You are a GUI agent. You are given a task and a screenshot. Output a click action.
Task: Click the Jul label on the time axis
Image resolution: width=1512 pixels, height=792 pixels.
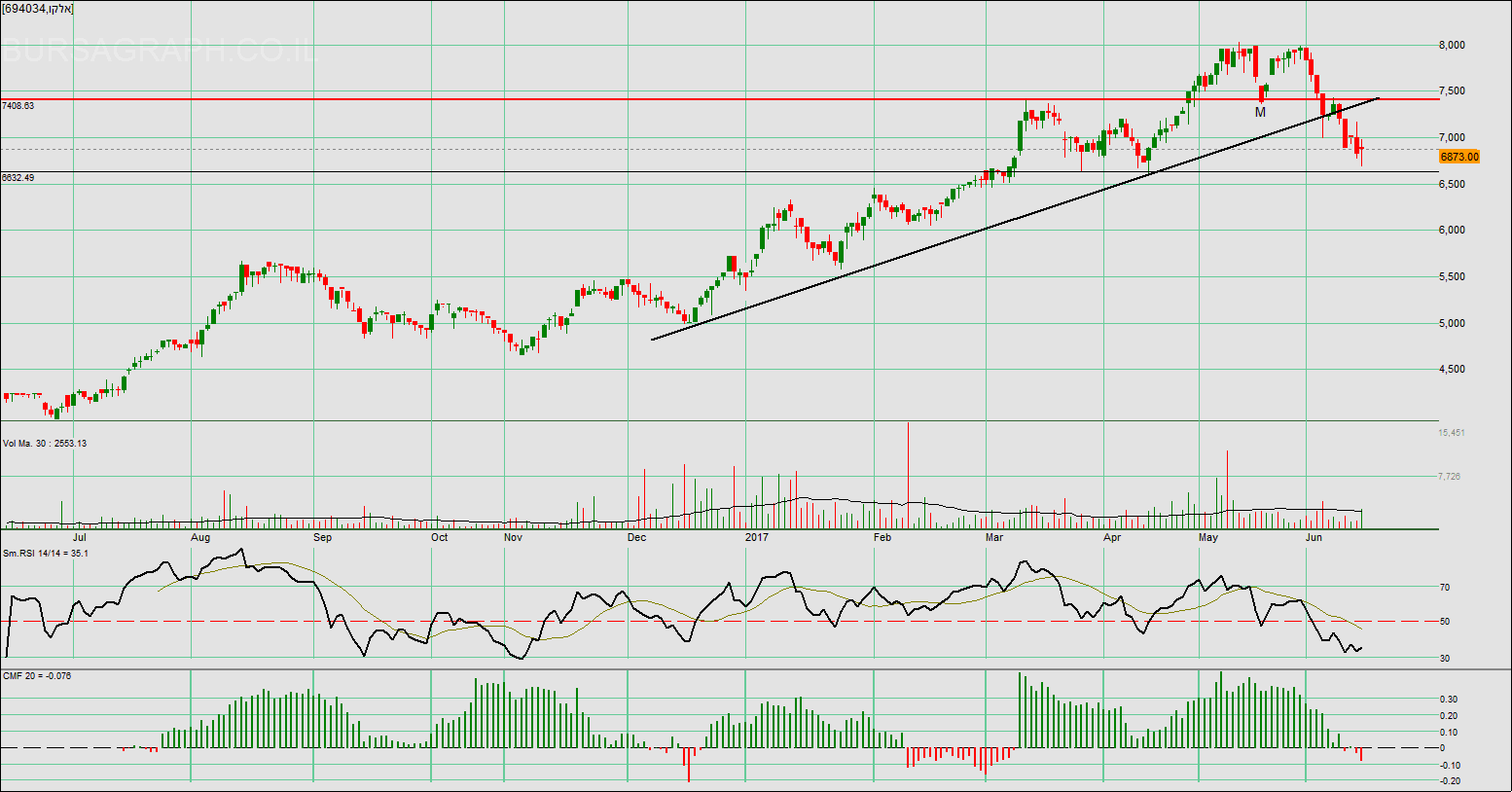point(80,537)
